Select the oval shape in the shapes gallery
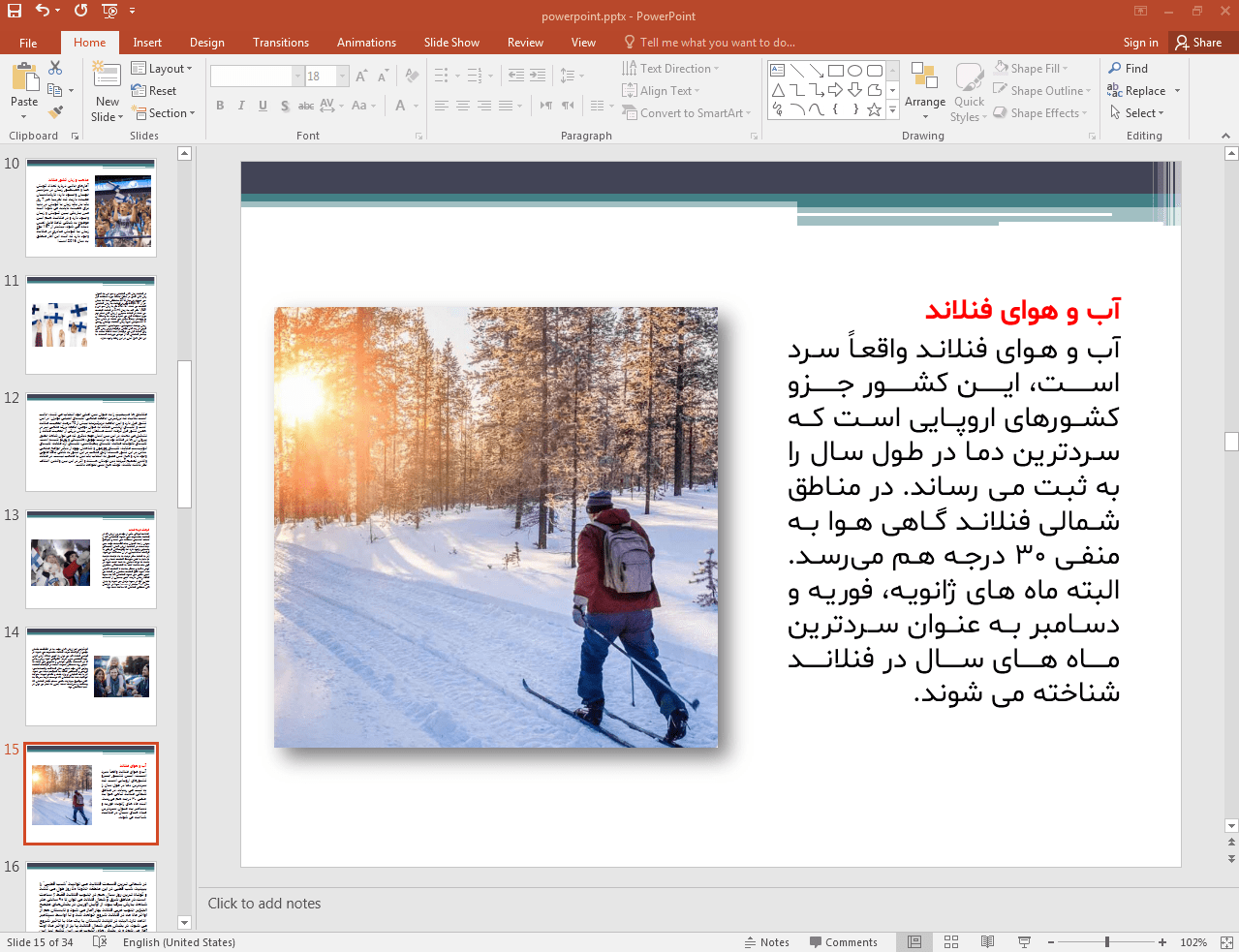This screenshot has width=1239, height=952. point(854,71)
